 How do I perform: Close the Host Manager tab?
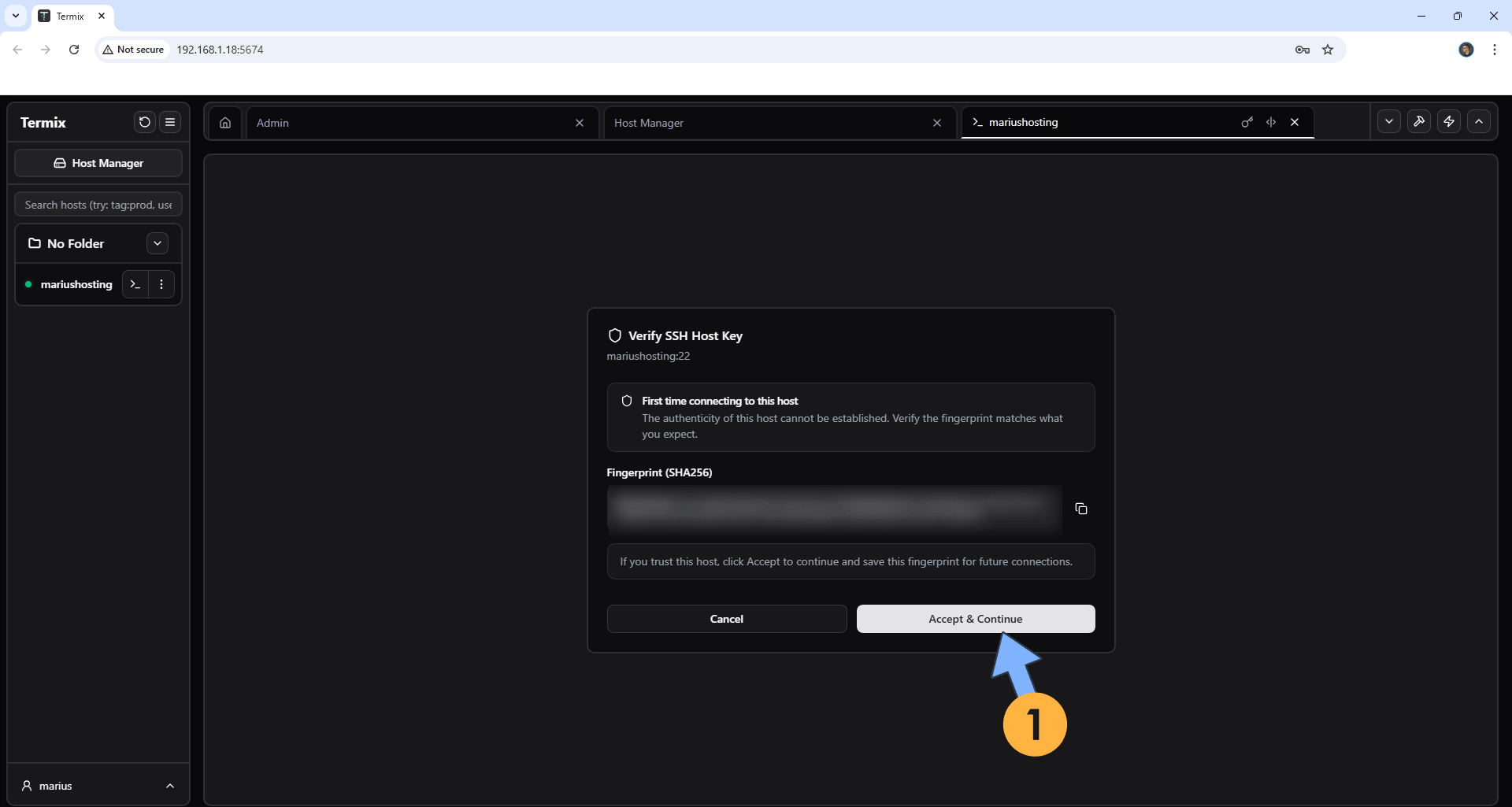point(937,123)
